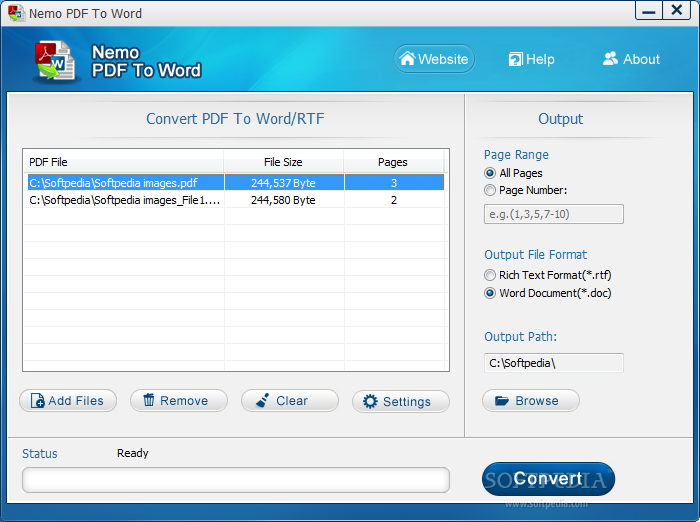Viewport: 700px width, 522px height.
Task: Select the Softpedia images_File1 row
Action: (x=234, y=200)
